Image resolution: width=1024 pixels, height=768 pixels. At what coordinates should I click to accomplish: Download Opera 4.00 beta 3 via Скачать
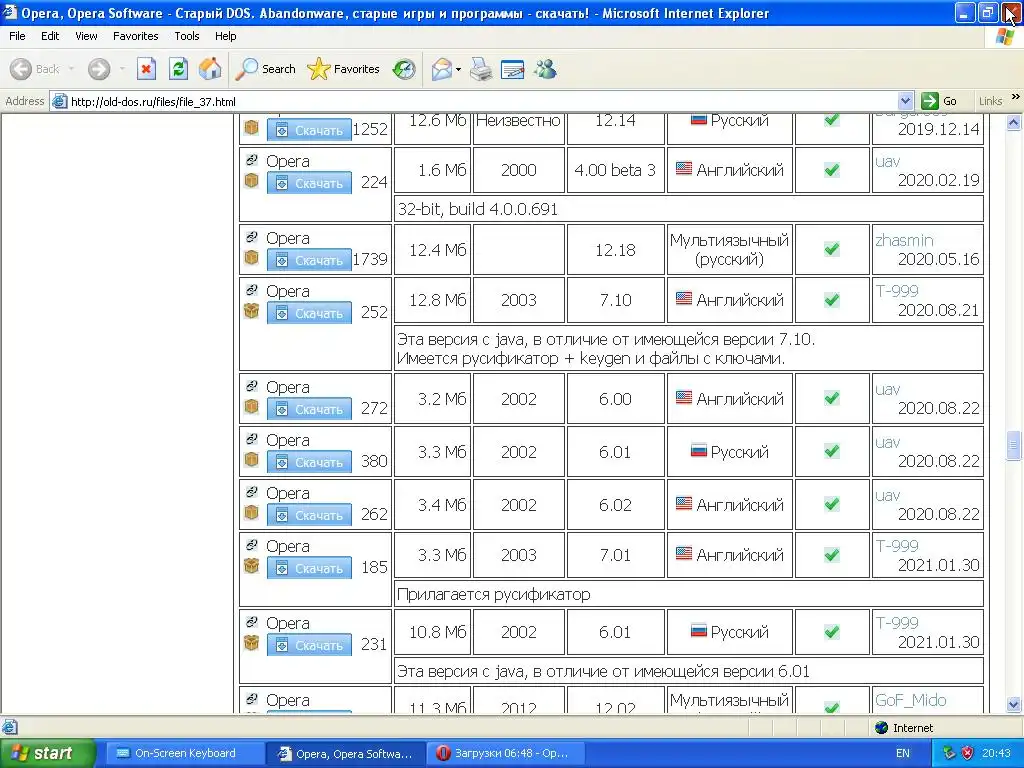[x=310, y=184]
